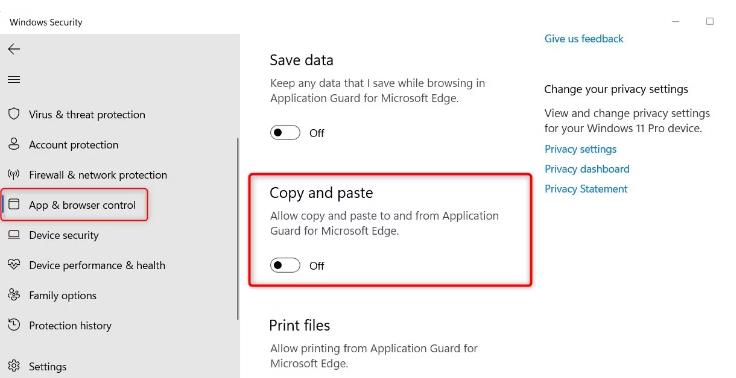Click the Family options people icon
Screen dimensions: 736x378
coord(14,295)
